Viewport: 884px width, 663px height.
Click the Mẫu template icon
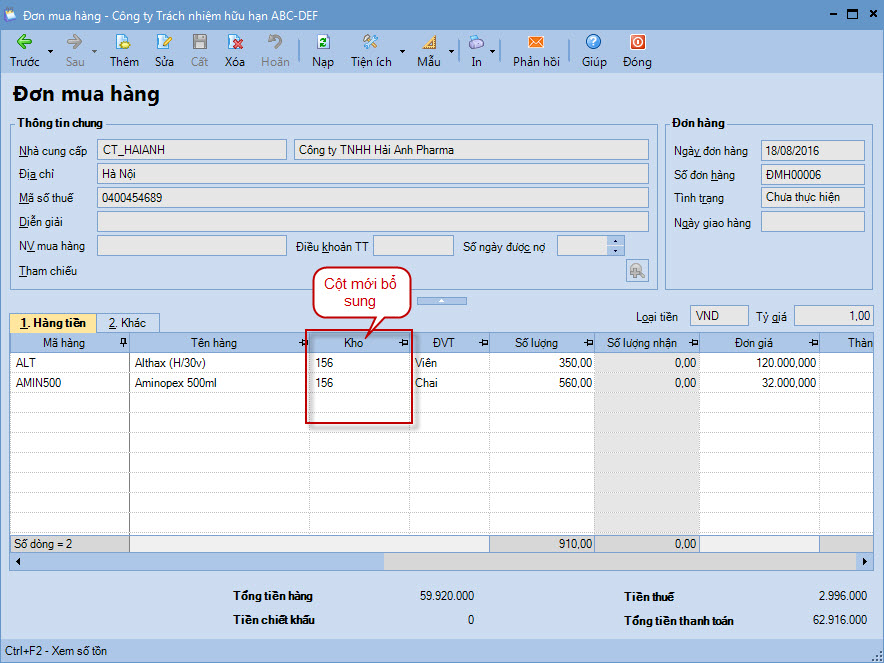[x=429, y=42]
